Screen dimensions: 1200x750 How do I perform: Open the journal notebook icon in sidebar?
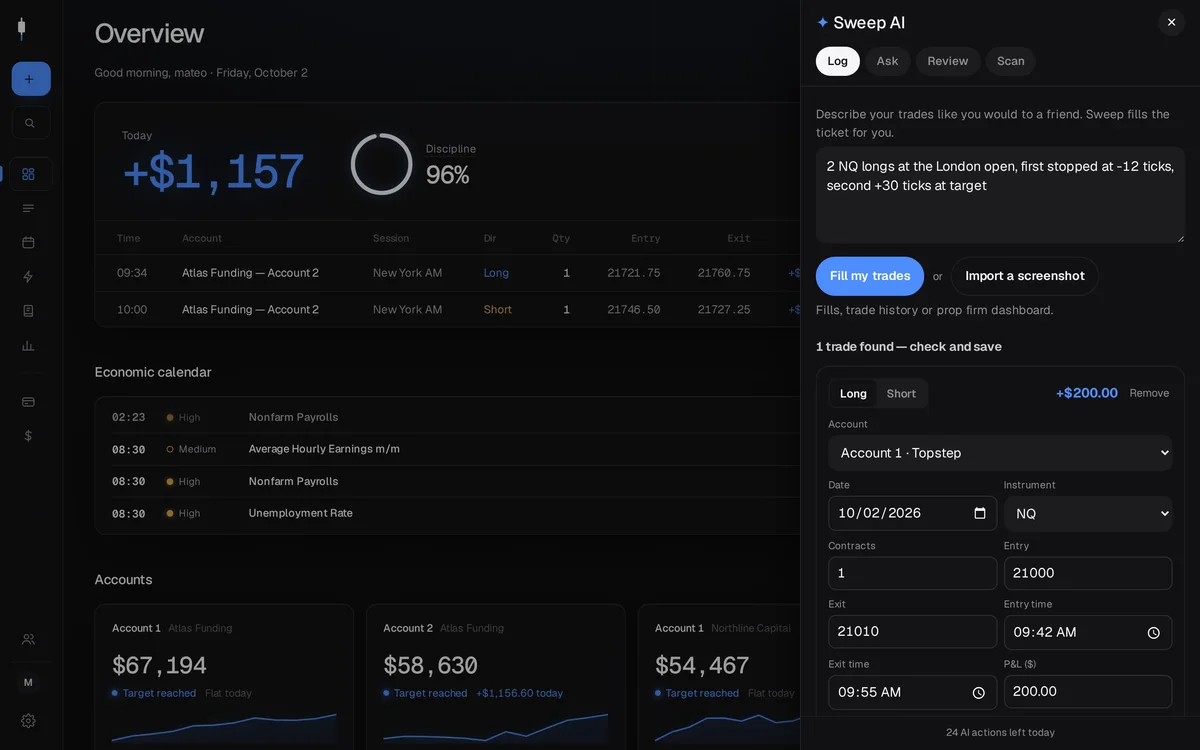(28, 311)
